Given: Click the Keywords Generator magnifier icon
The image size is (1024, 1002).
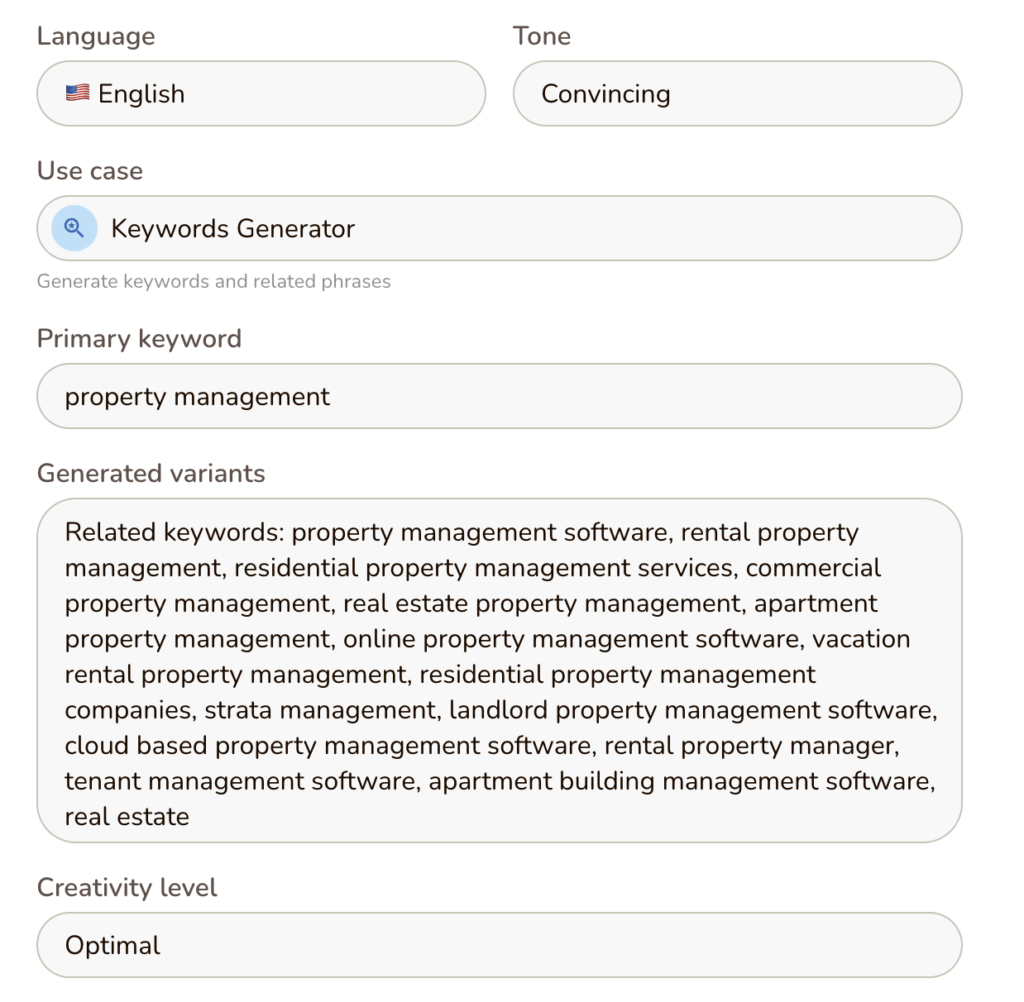Looking at the screenshot, I should point(74,228).
